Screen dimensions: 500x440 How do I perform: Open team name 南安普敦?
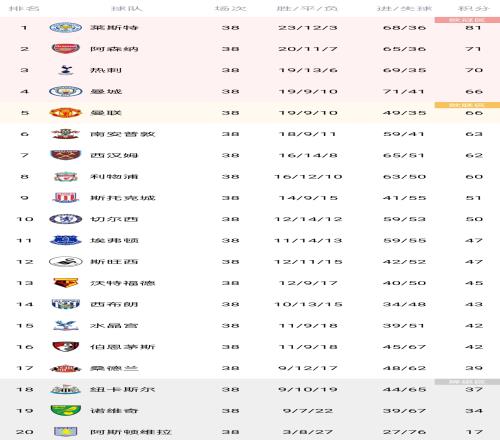coord(123,134)
